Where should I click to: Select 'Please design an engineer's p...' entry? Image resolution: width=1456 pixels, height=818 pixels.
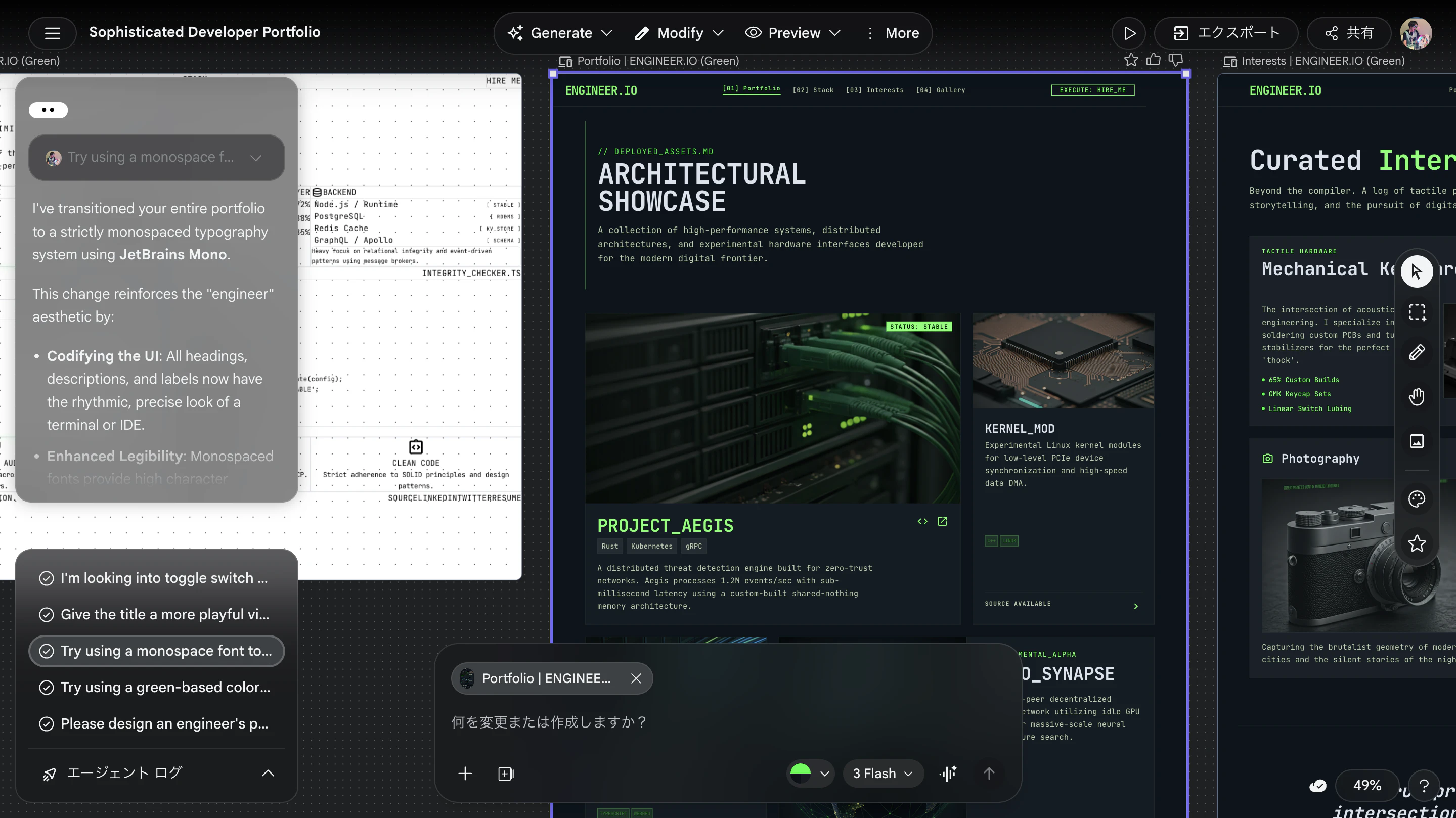(157, 723)
